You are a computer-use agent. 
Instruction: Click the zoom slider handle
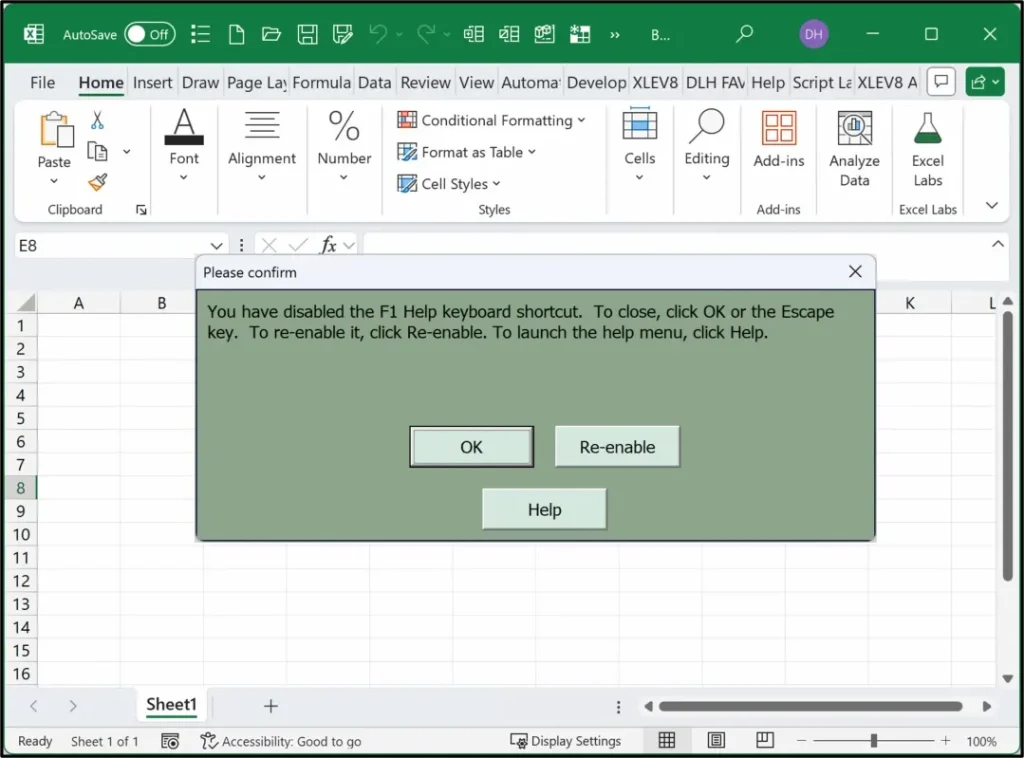[873, 741]
